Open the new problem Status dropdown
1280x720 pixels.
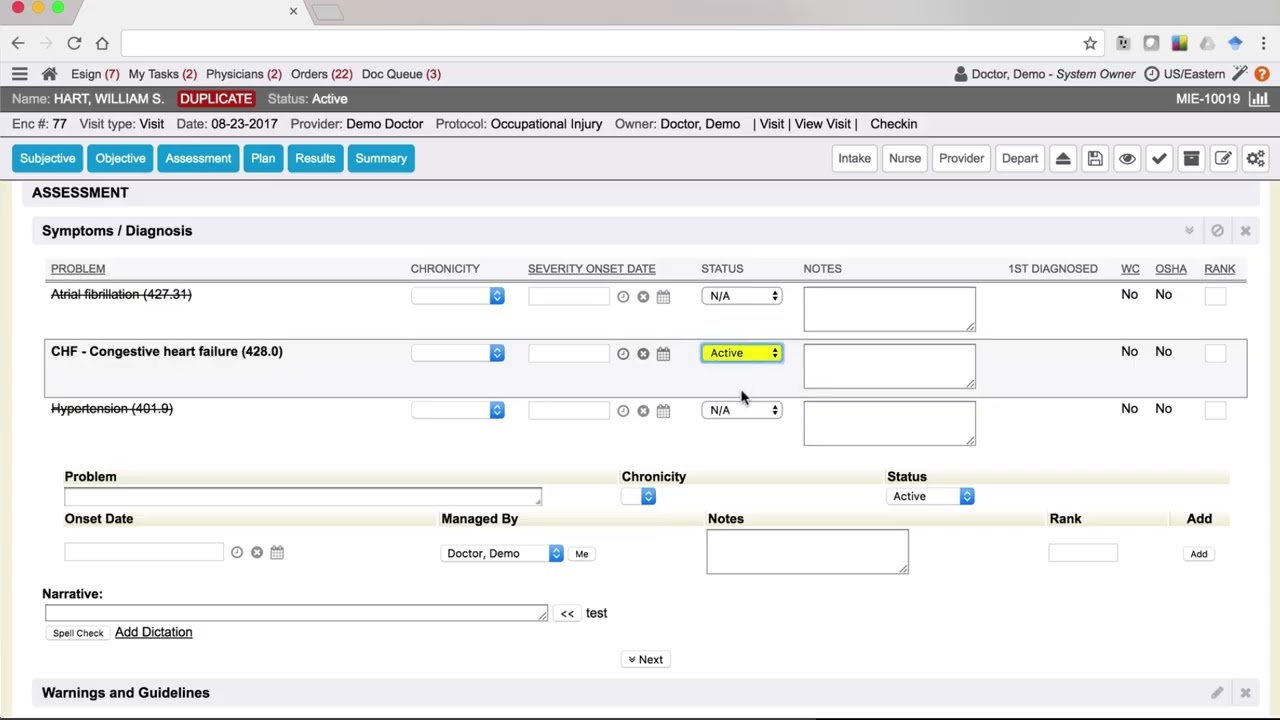tap(930, 496)
